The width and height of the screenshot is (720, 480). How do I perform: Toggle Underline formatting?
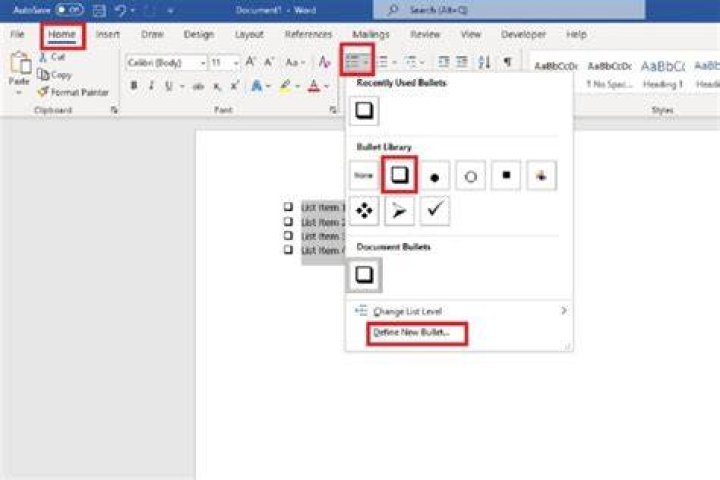(x=169, y=86)
